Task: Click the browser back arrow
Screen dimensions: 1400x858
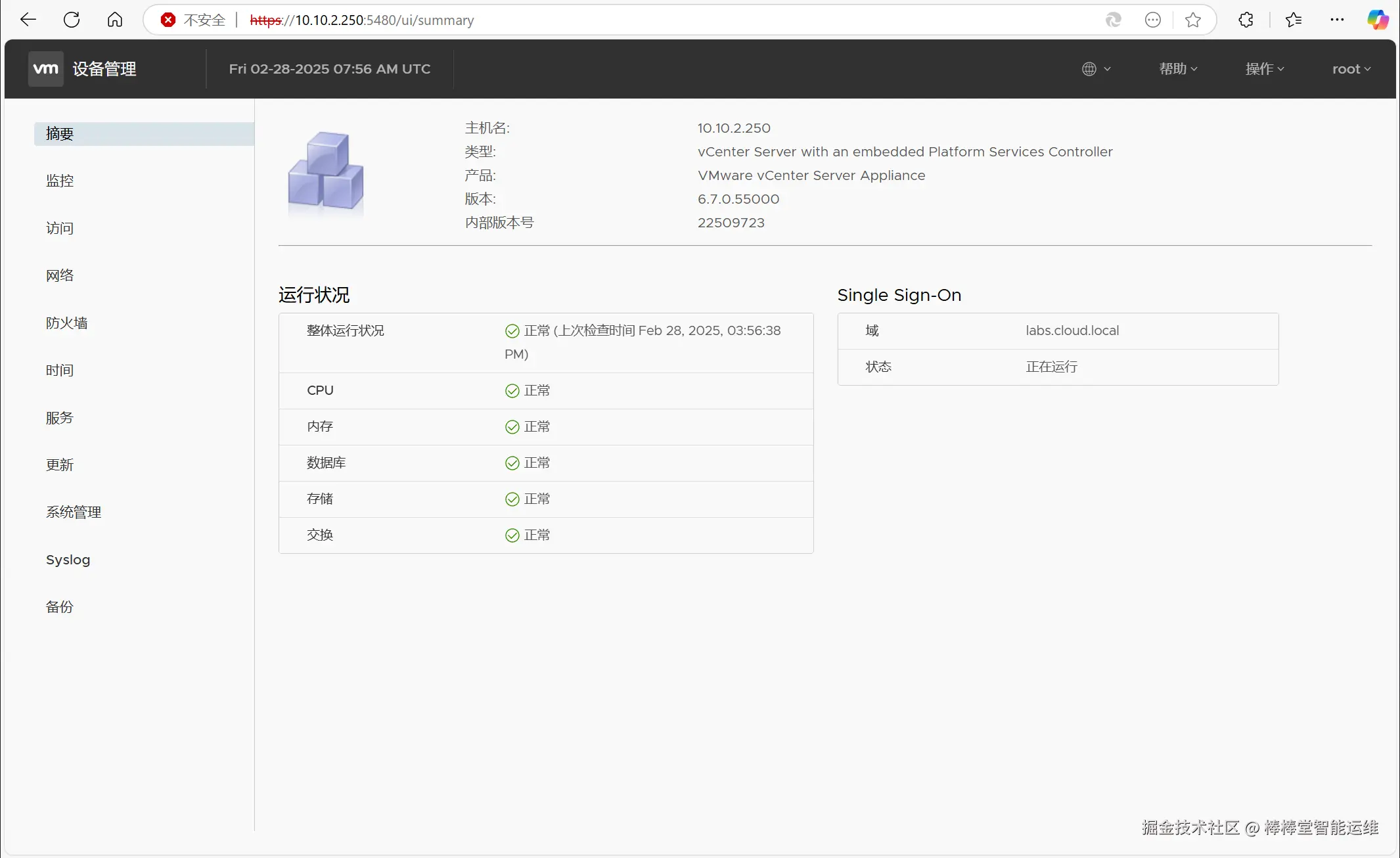Action: point(28,20)
